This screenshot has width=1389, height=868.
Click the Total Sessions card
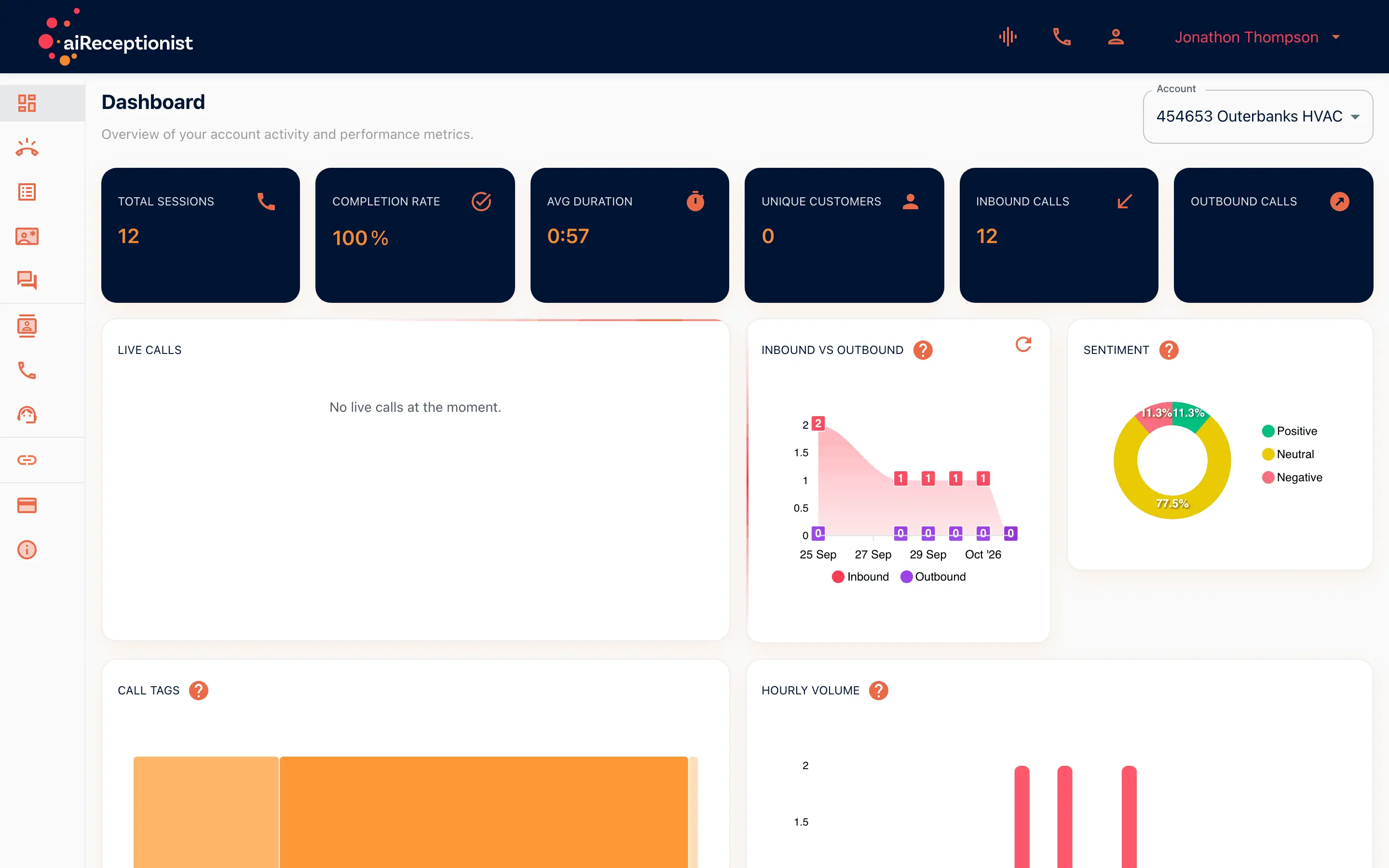(200, 235)
